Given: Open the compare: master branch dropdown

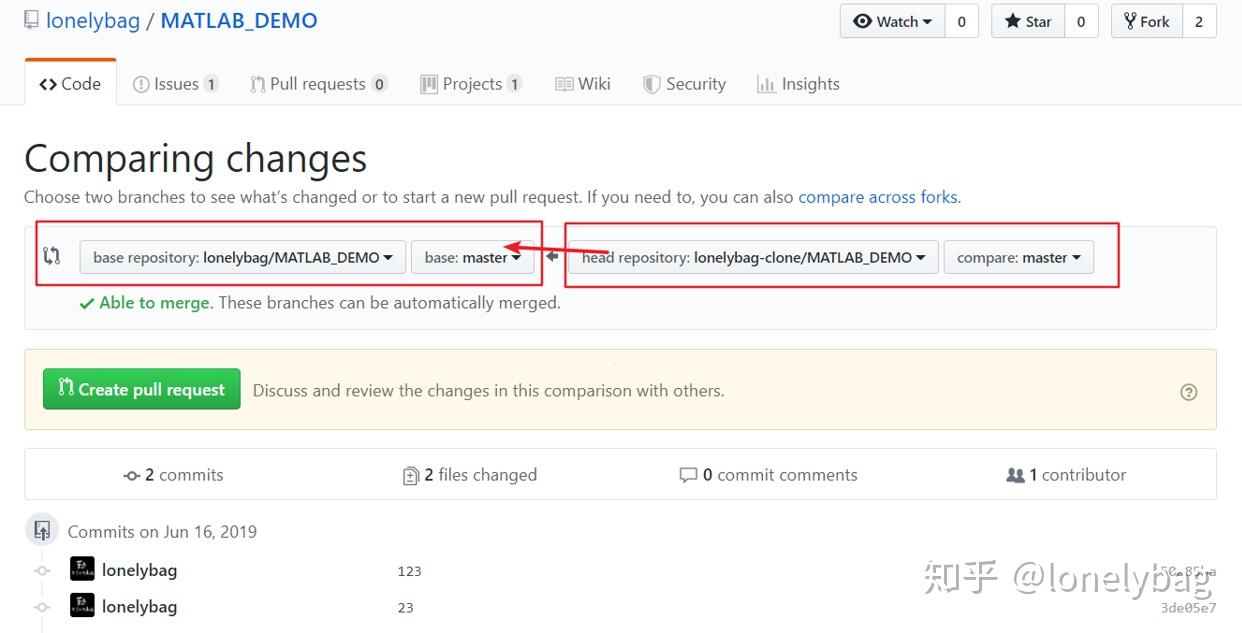Looking at the screenshot, I should (1019, 257).
